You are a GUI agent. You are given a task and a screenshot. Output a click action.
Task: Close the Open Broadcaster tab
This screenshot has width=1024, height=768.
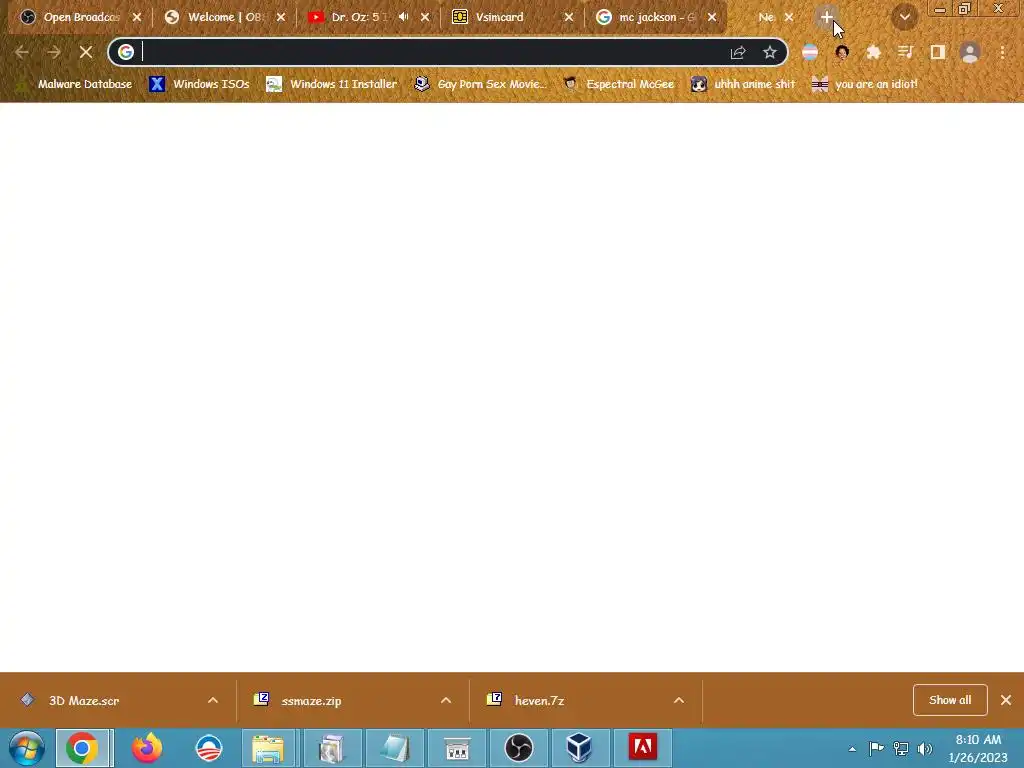pos(136,17)
